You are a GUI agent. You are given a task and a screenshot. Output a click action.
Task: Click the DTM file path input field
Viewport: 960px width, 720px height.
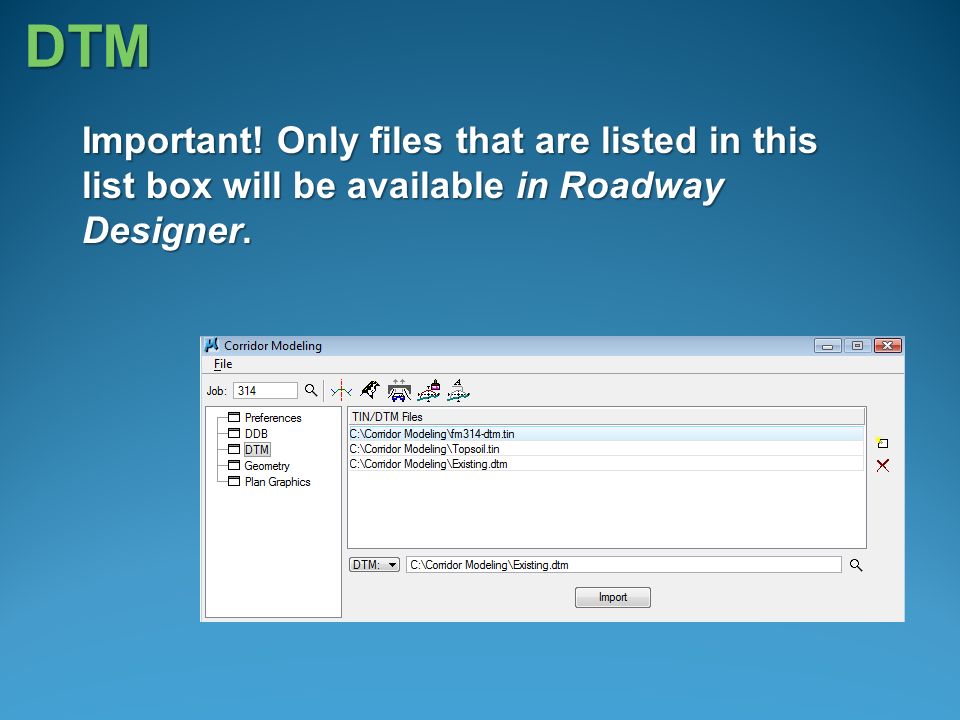click(623, 564)
